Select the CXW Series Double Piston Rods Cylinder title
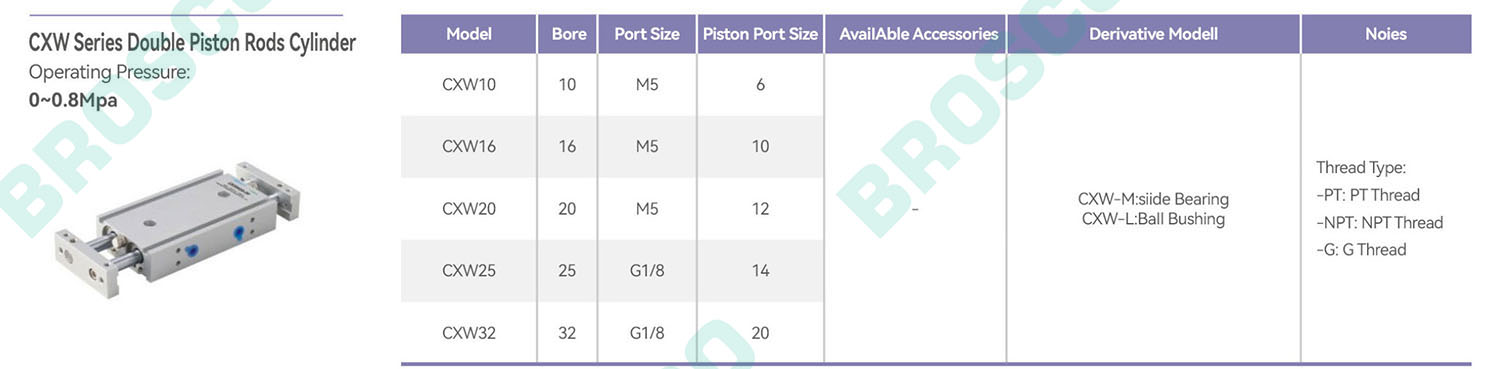This screenshot has width=1500, height=369. click(x=192, y=43)
